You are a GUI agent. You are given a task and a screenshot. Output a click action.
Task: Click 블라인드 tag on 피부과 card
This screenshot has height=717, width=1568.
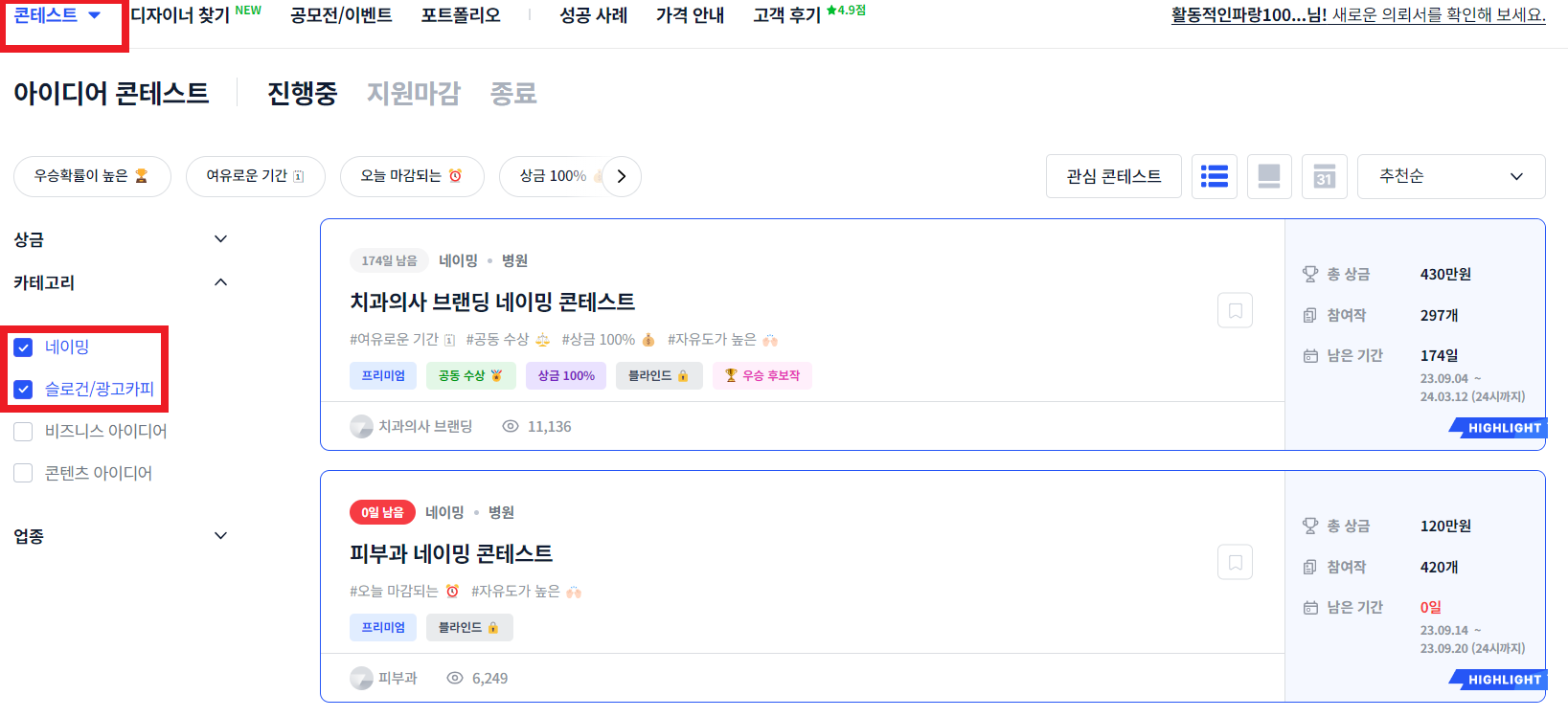(469, 627)
